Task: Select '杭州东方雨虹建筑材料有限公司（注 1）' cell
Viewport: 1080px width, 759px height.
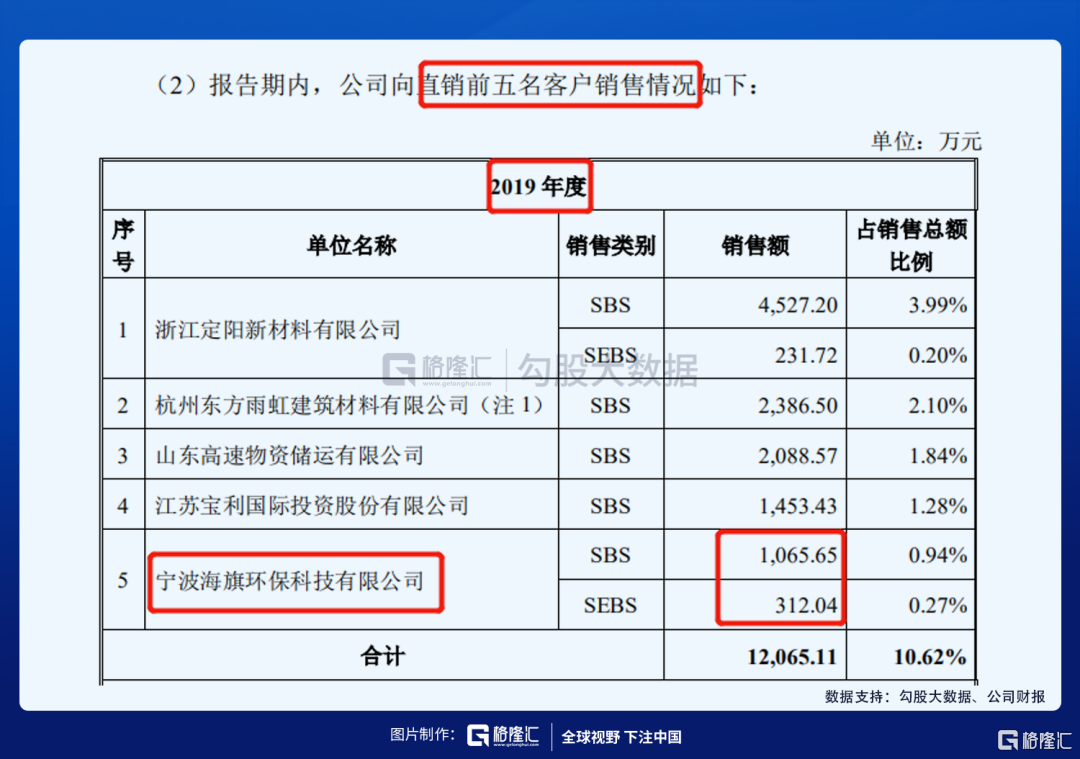Action: (x=351, y=404)
